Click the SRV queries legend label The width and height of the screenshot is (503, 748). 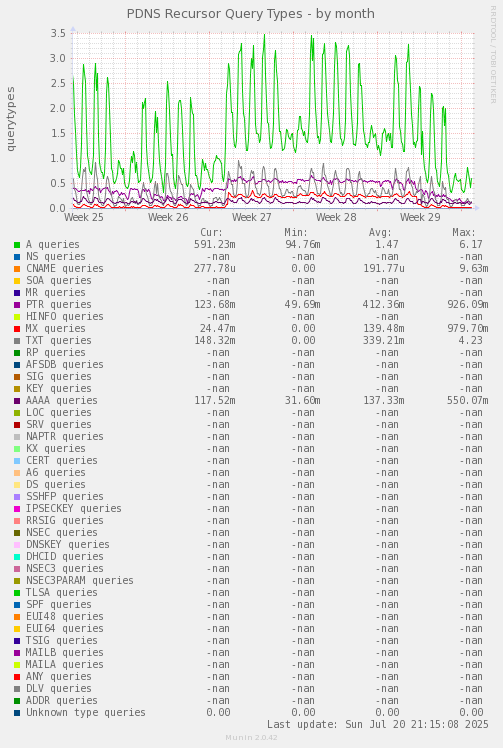pyautogui.click(x=59, y=425)
